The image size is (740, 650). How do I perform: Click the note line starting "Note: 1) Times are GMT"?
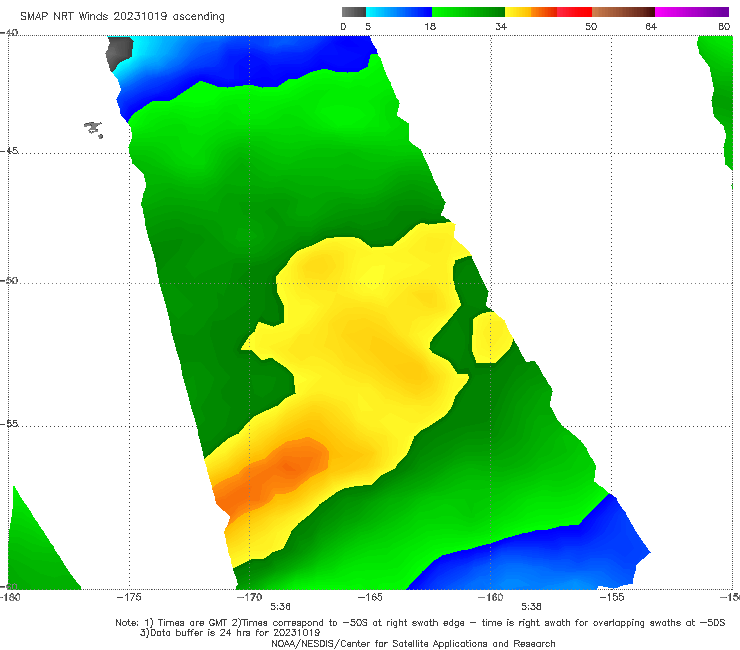point(420,623)
